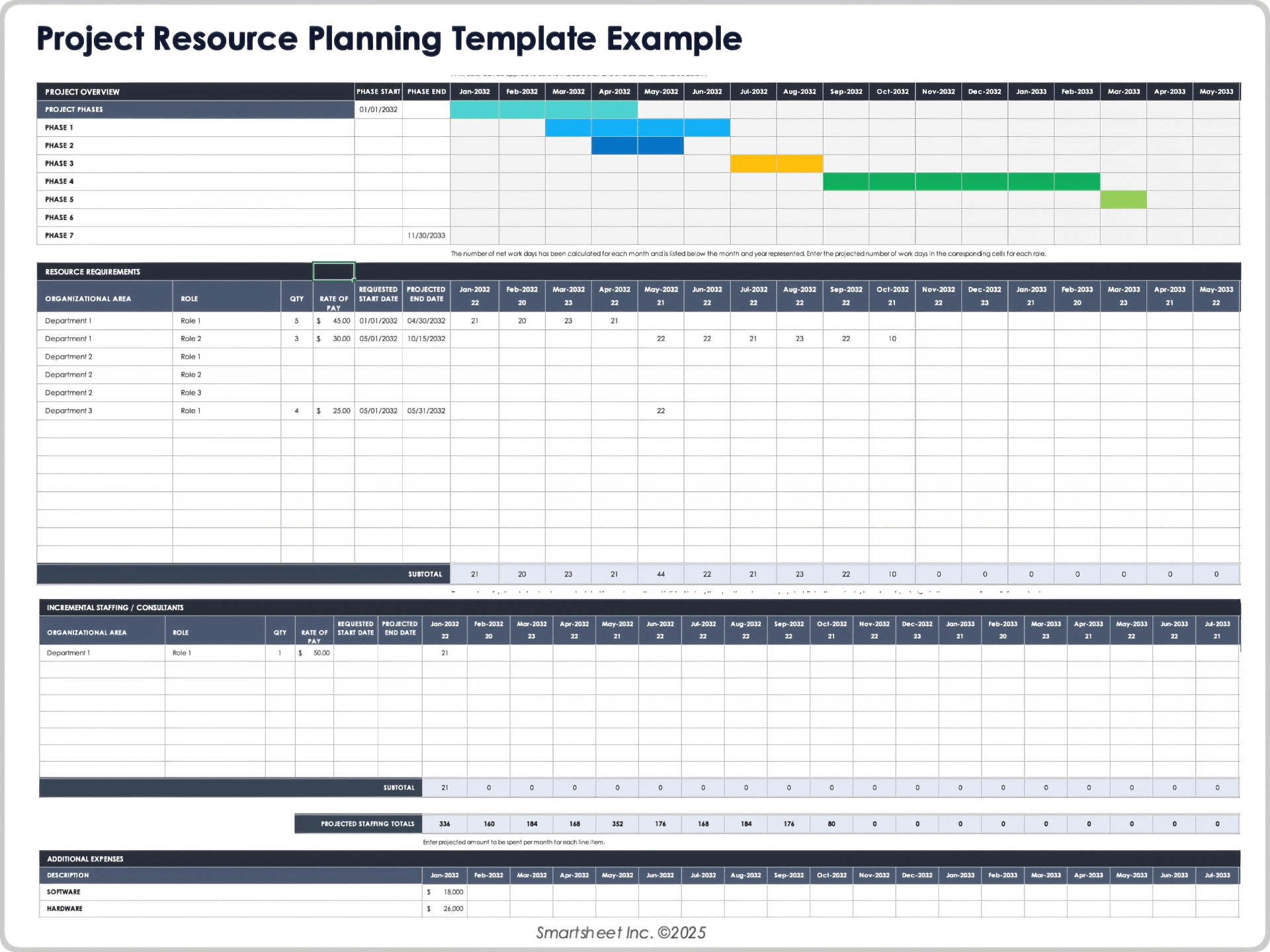The width and height of the screenshot is (1270, 952).
Task: Select the Jan-2032 column header
Action: point(475,92)
